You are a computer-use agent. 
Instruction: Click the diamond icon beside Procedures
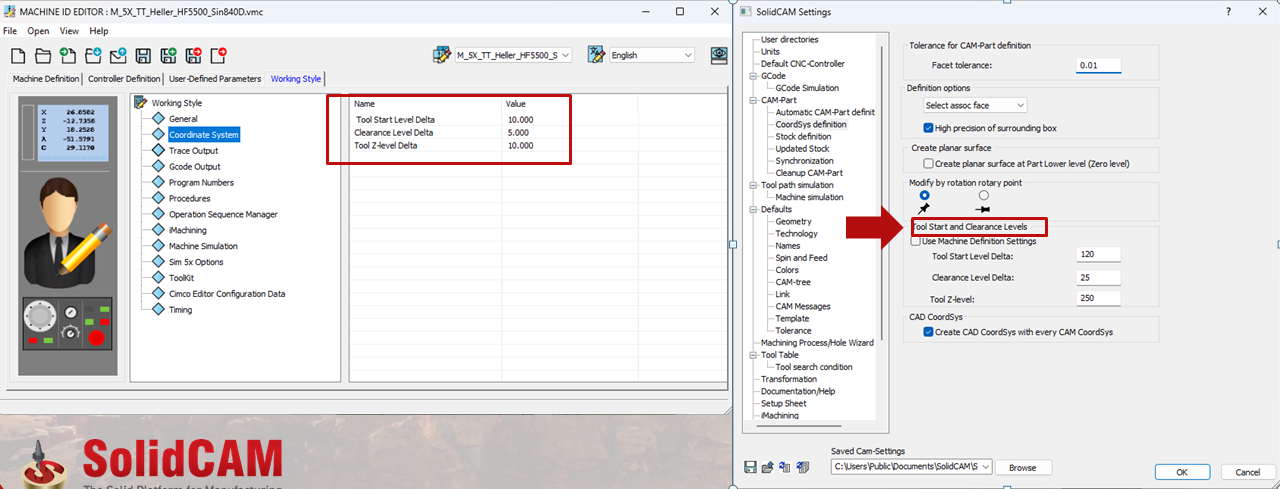158,198
